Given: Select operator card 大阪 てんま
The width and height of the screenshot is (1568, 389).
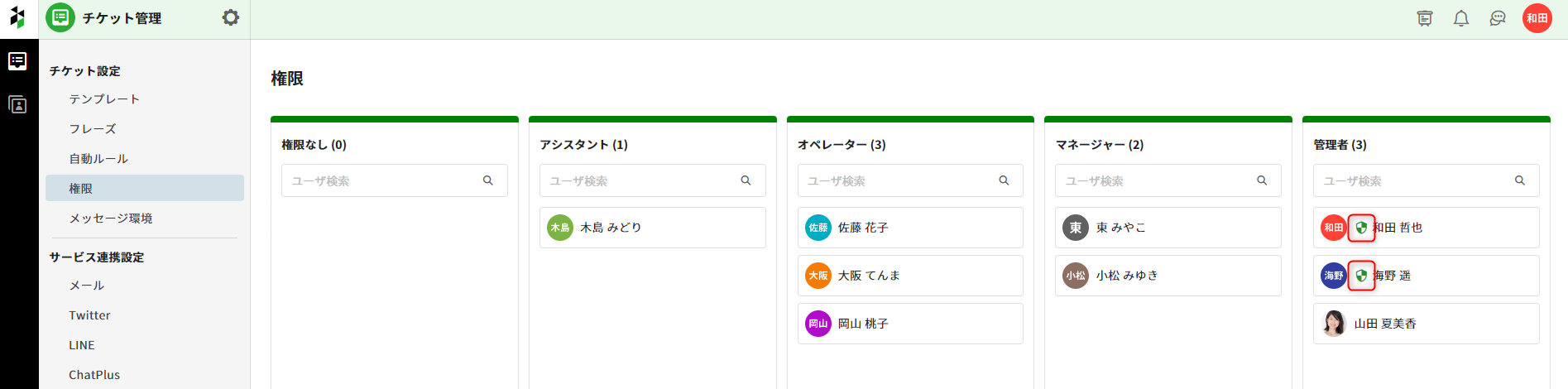Looking at the screenshot, I should [x=909, y=276].
